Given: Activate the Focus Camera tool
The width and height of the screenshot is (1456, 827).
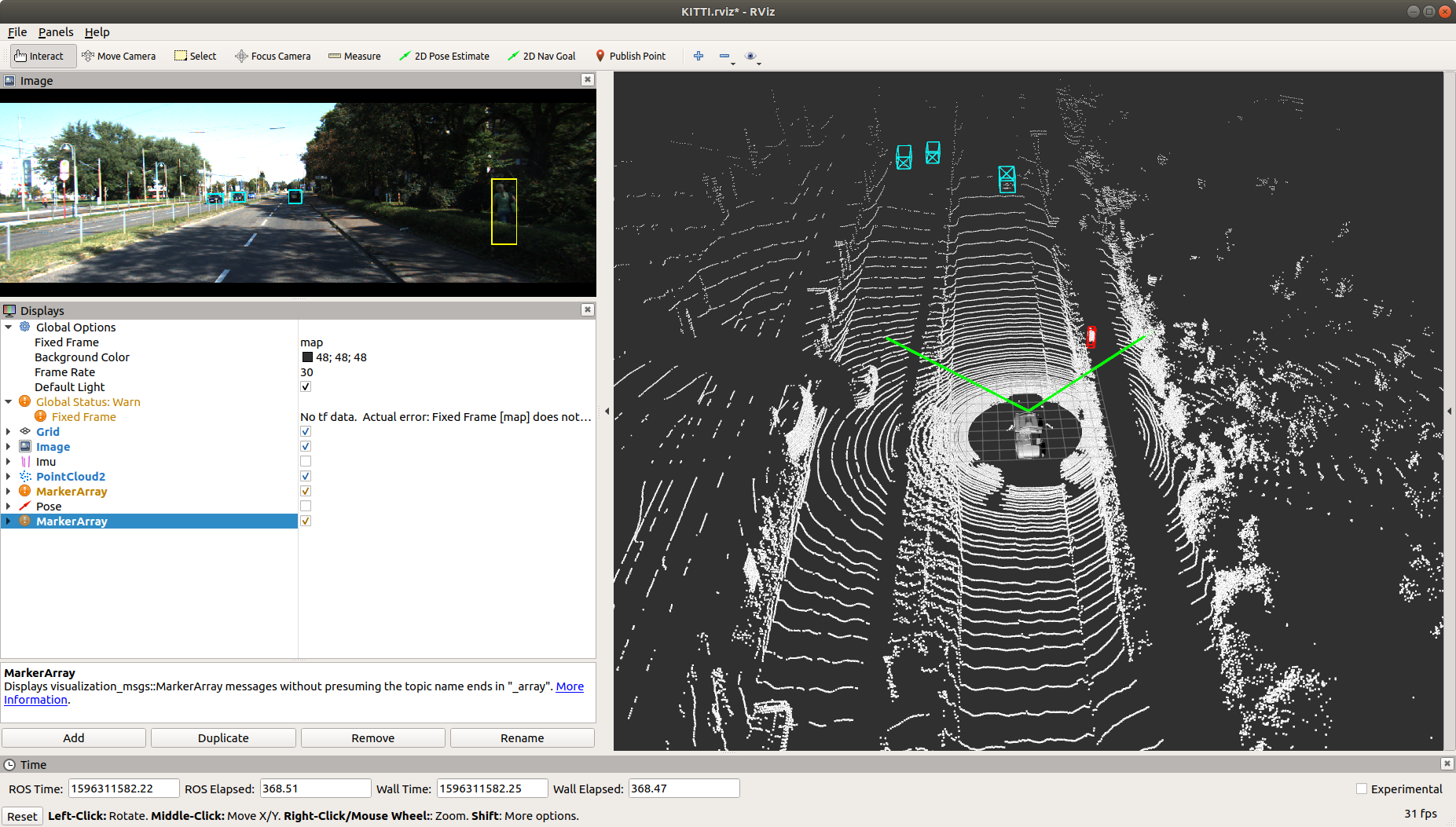Looking at the screenshot, I should (273, 56).
